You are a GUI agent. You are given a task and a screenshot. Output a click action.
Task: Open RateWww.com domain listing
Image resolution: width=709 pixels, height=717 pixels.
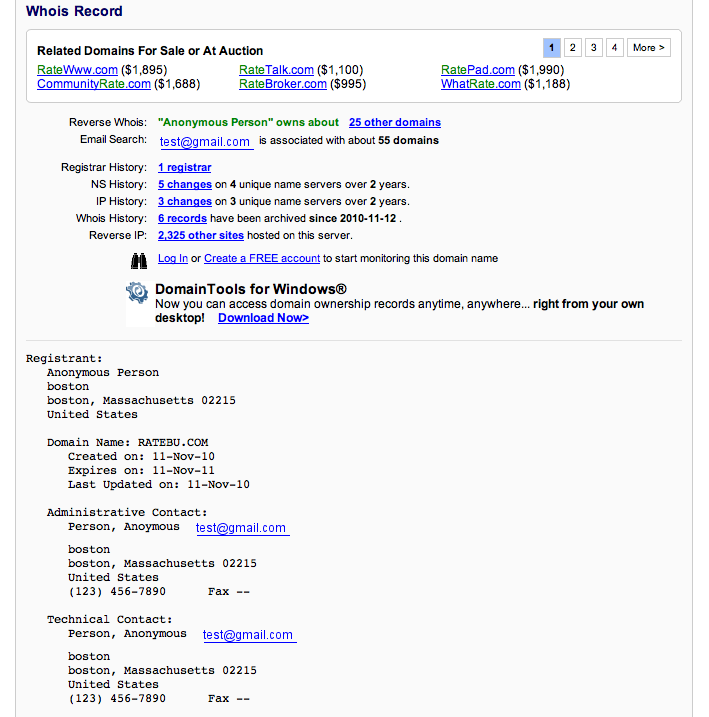77,70
